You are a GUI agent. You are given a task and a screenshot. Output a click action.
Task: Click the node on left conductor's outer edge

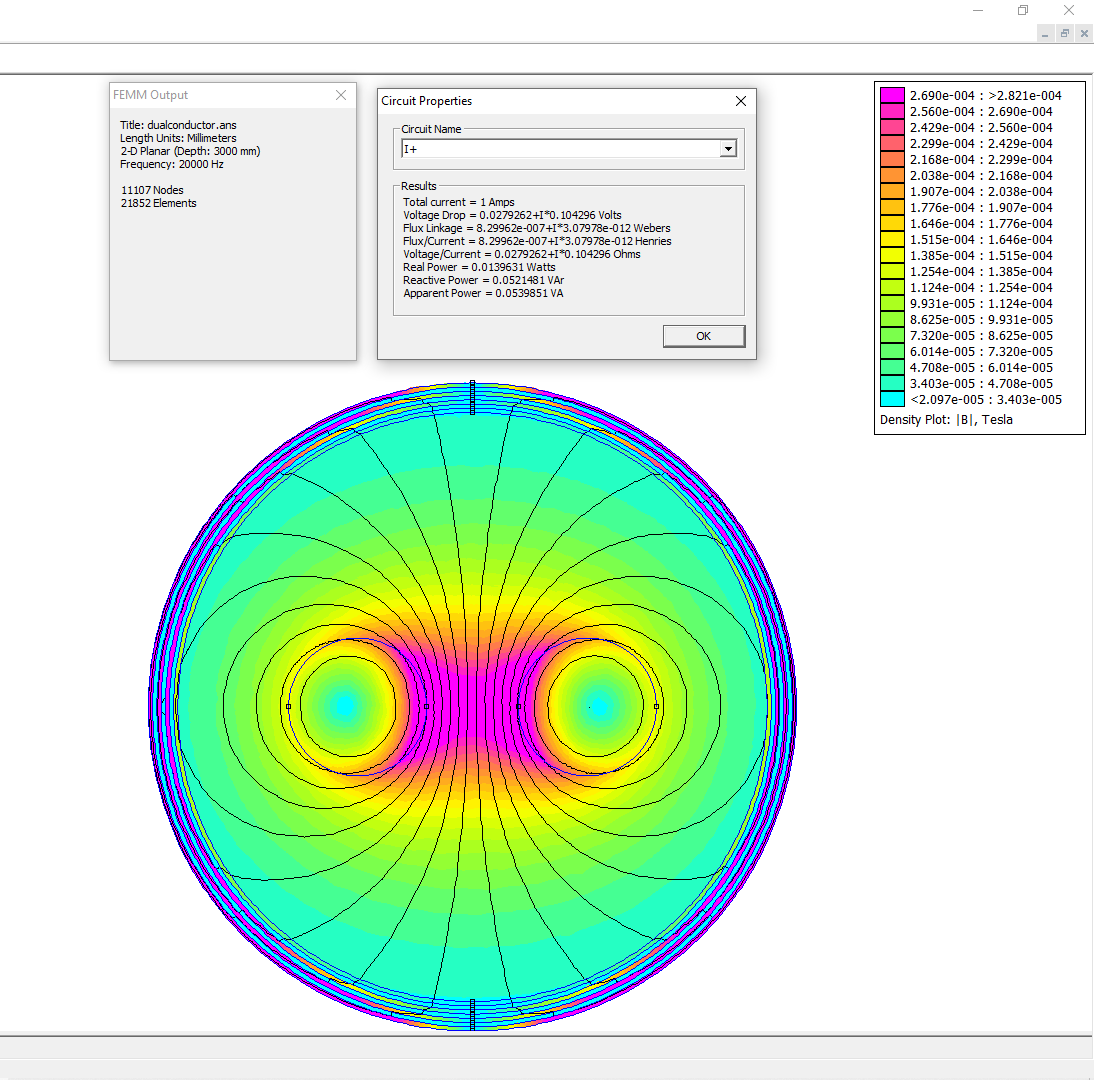click(288, 706)
